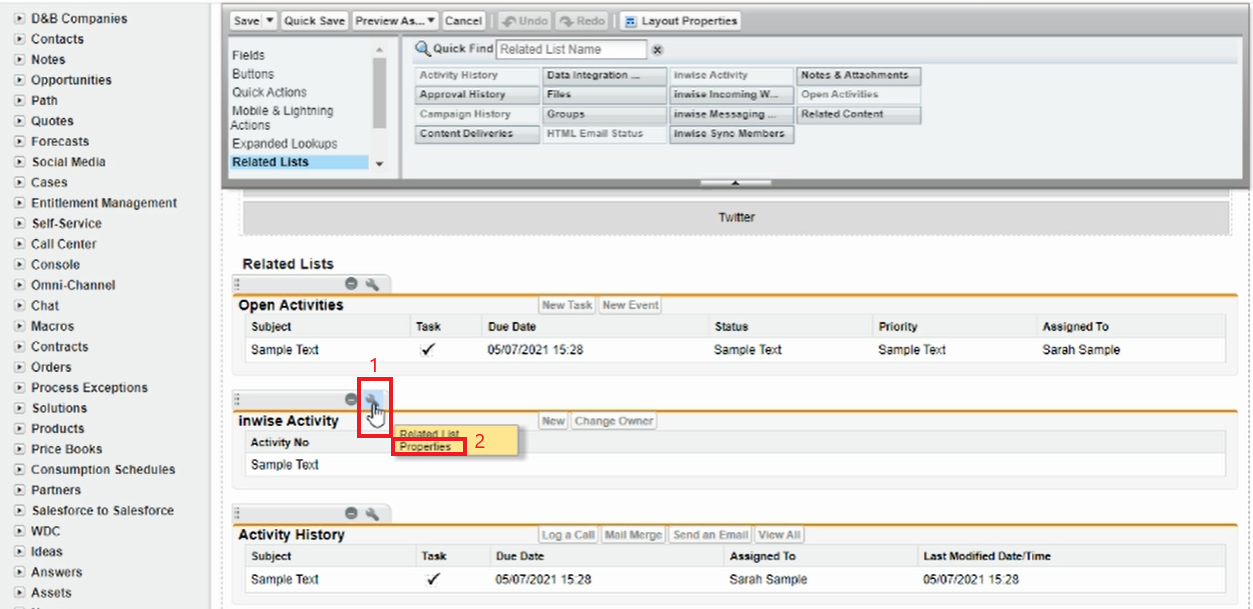Click the Quick Find Related List Name field
Screen dimensions: 1253x609
pos(572,49)
